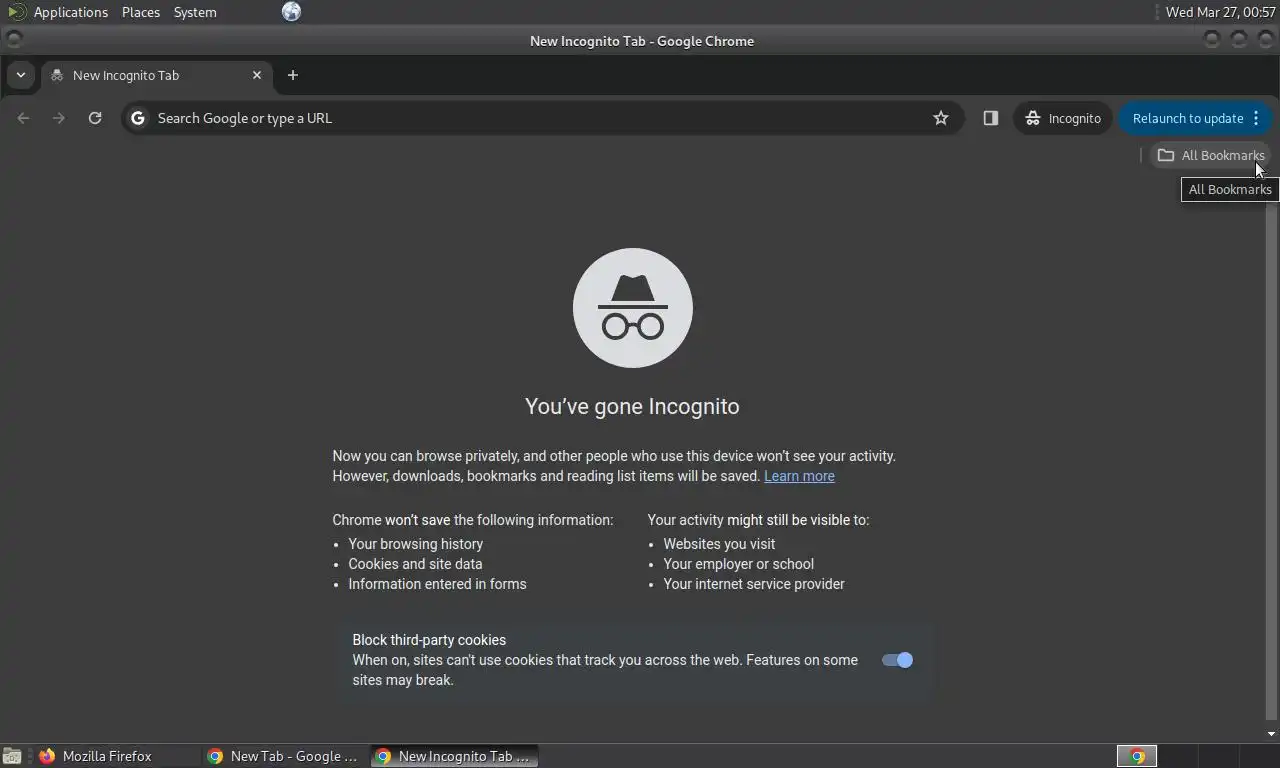The height and width of the screenshot is (768, 1280).
Task: Click the Chrome workspace switcher icon
Action: tap(1137, 756)
